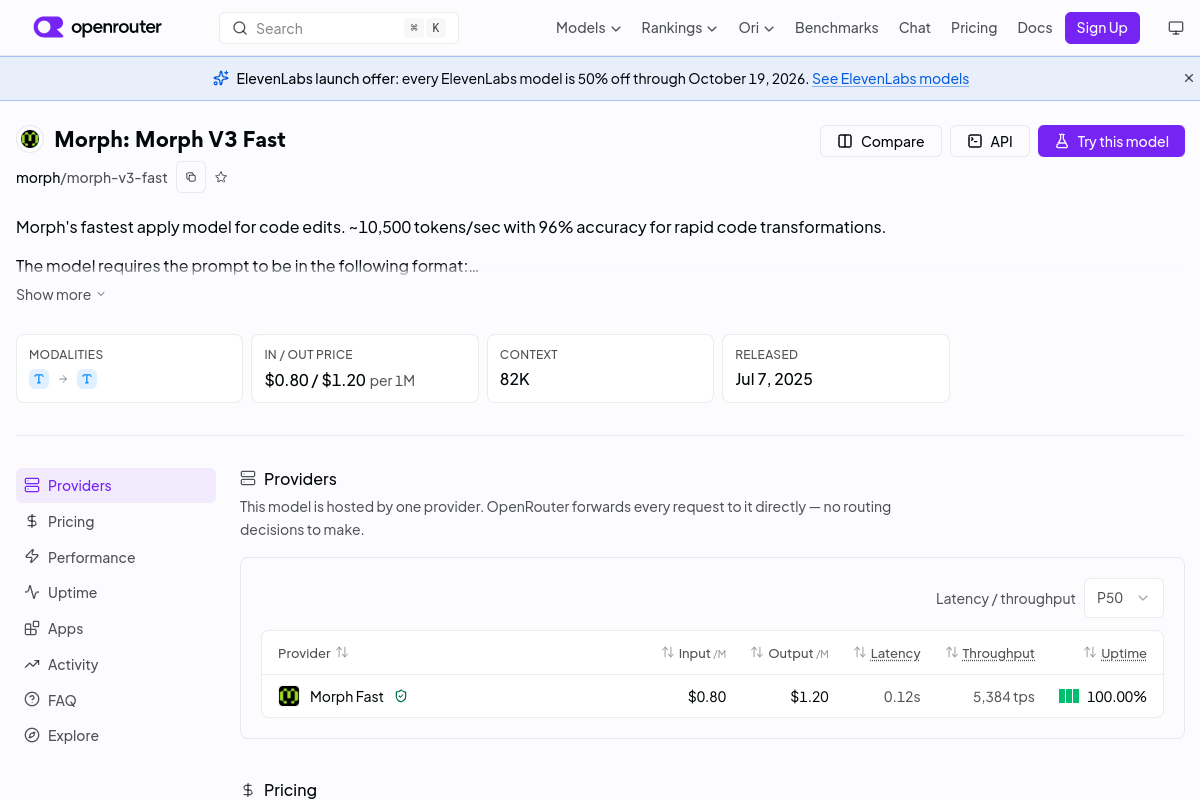Click the Morph: Morph V3 Fast title

[x=170, y=139]
